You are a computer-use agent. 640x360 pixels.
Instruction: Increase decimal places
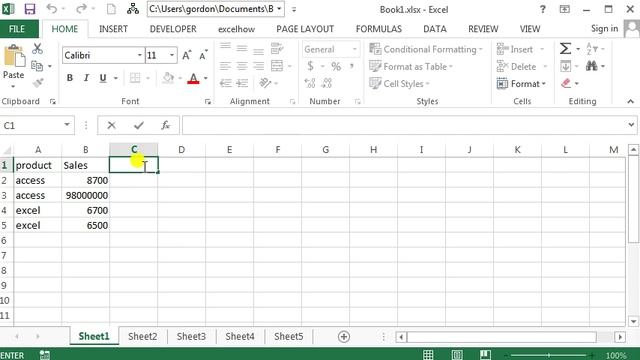(310, 83)
